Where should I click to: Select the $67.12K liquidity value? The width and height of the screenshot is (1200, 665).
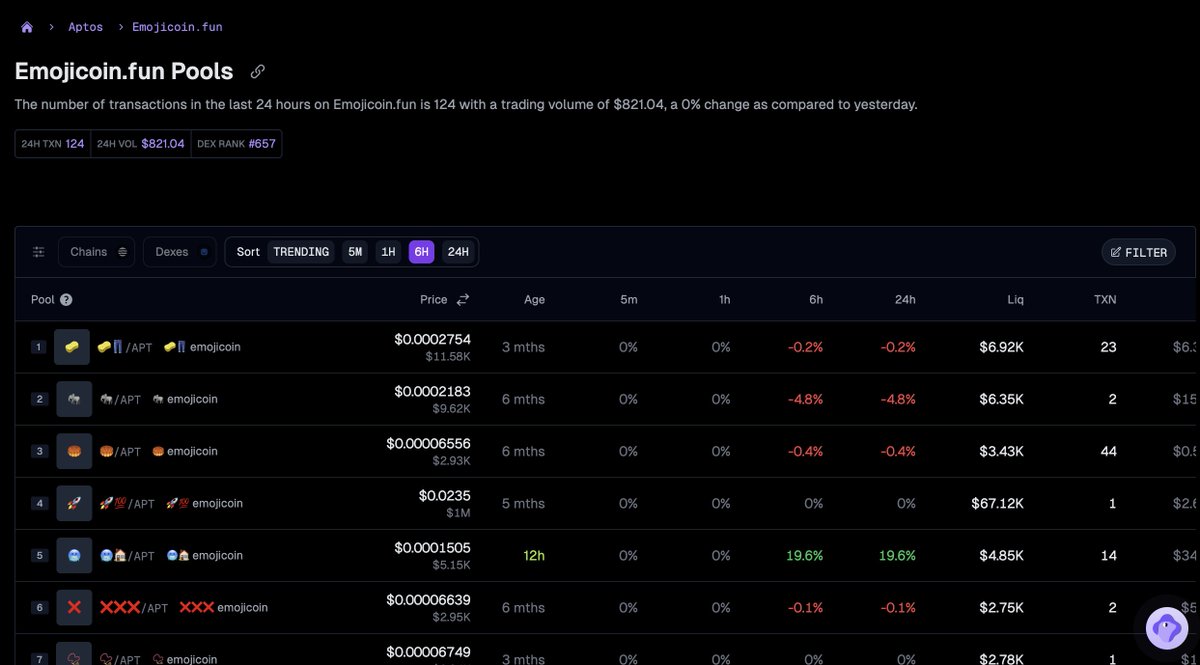(x=997, y=503)
